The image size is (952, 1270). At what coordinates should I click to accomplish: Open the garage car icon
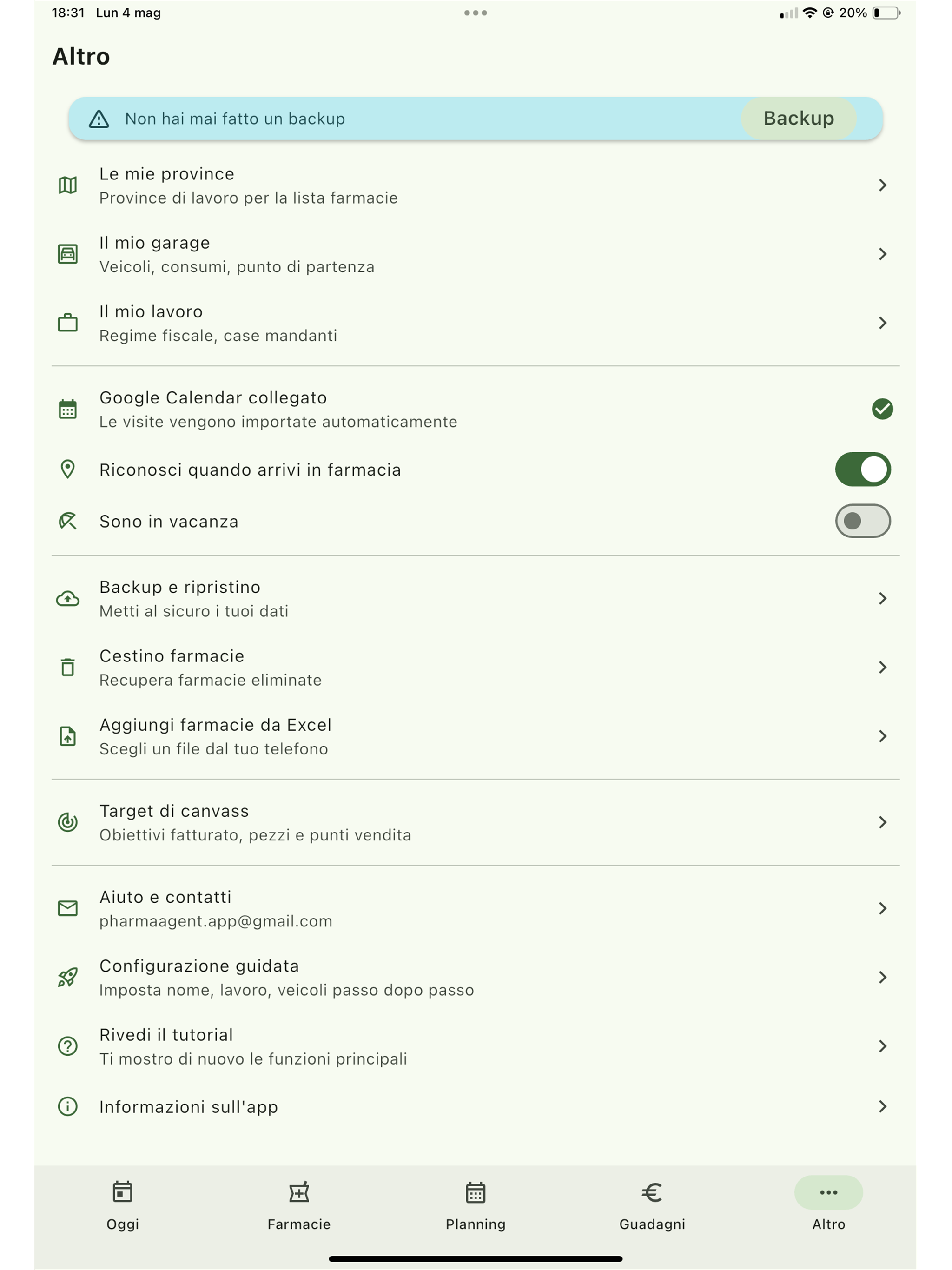click(x=68, y=254)
